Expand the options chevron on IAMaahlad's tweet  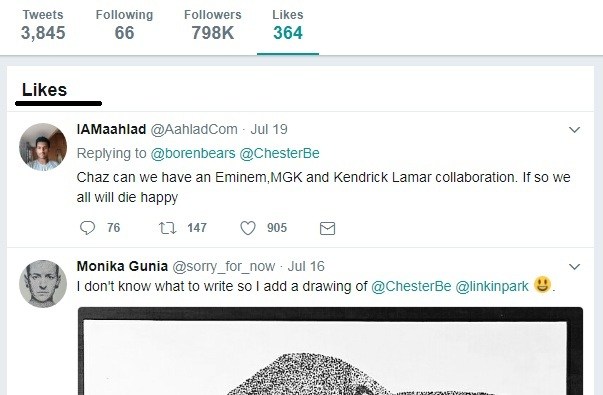click(x=574, y=130)
